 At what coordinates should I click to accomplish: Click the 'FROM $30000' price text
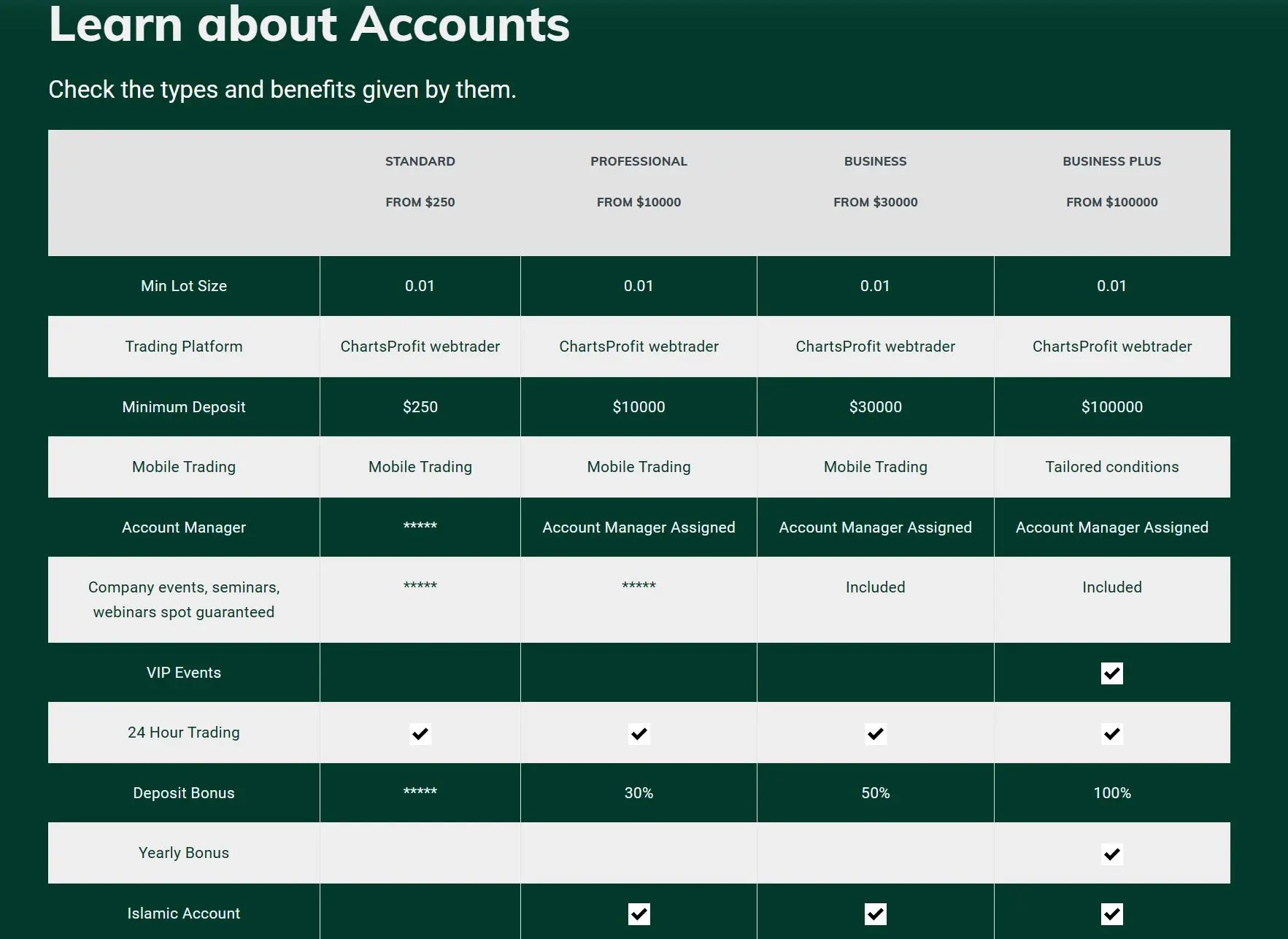(875, 202)
